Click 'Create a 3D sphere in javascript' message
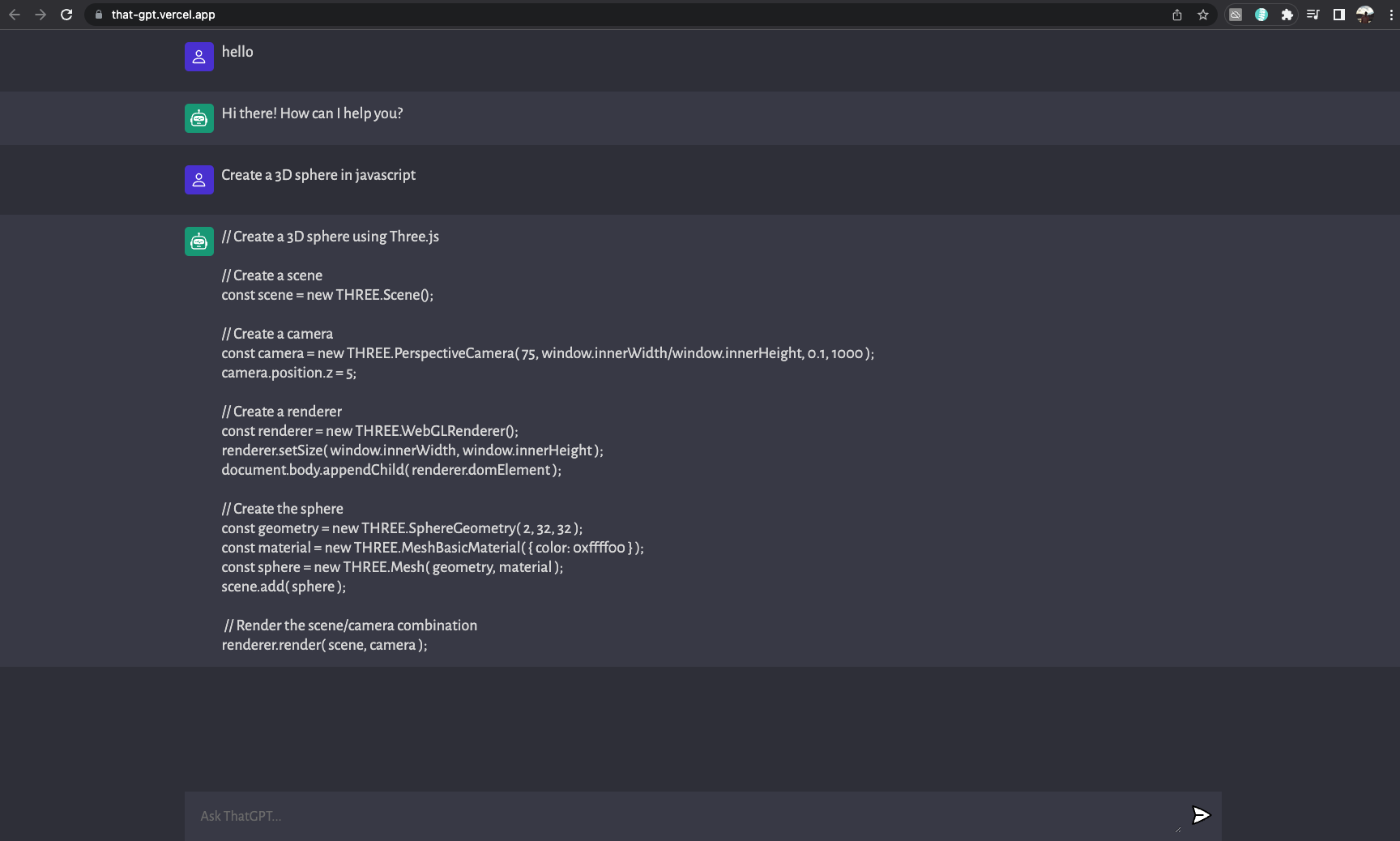This screenshot has width=1400, height=841. click(318, 175)
